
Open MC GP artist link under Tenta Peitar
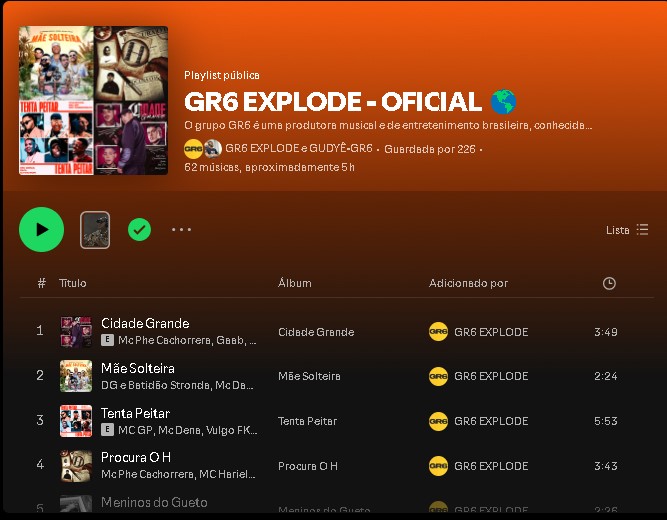coord(135,430)
